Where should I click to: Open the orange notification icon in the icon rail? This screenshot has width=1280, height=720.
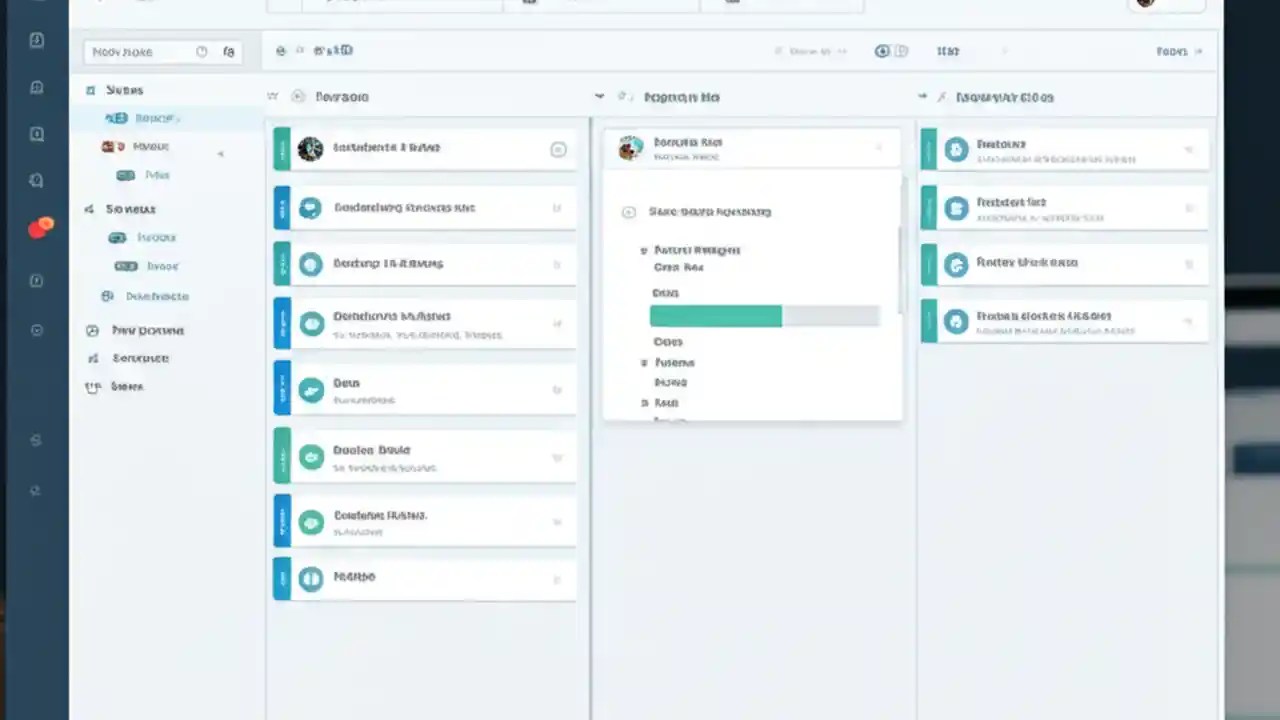[x=40, y=227]
